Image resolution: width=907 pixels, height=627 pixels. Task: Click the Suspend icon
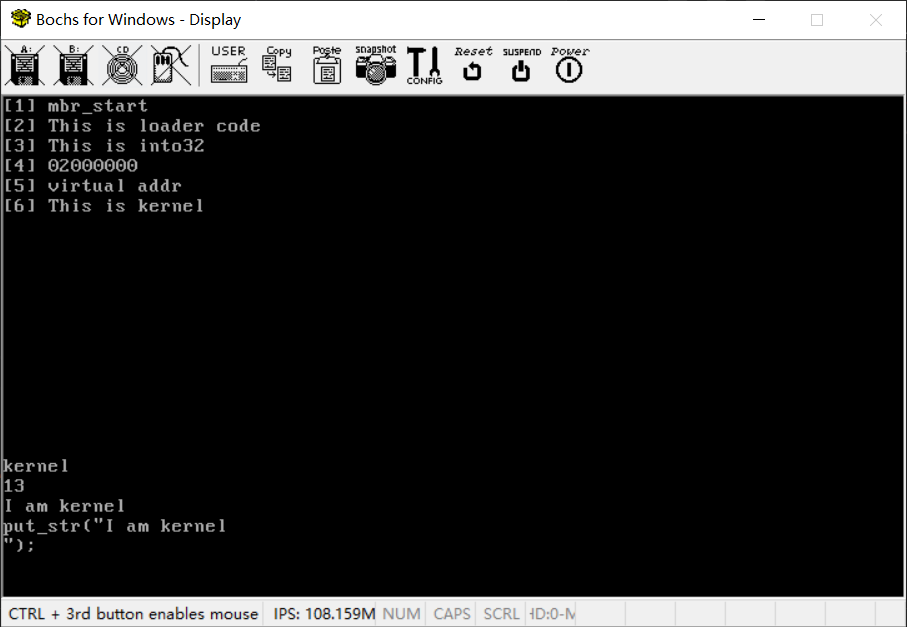click(x=521, y=64)
